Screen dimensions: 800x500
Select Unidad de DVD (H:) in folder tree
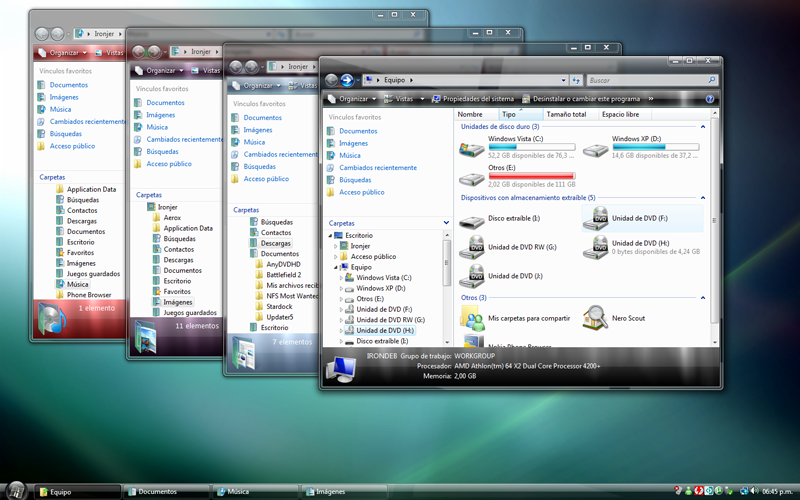pos(385,331)
